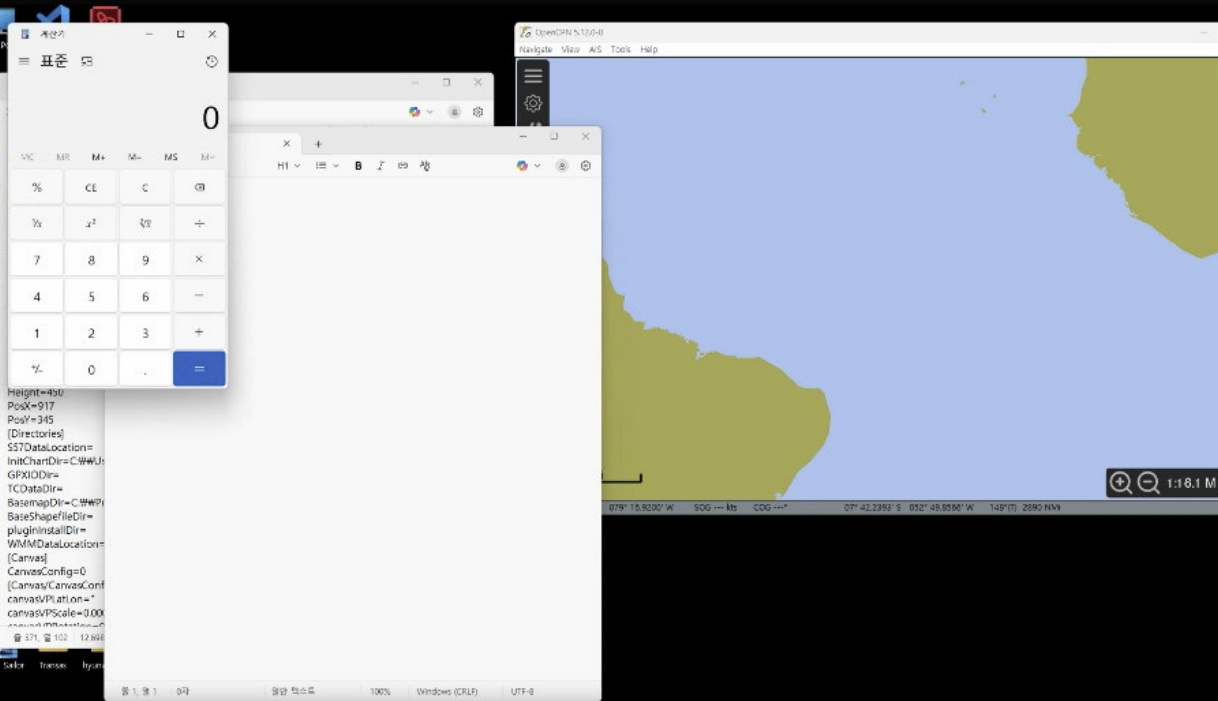Click calculator digit 0 key
This screenshot has width=1218, height=701.
(91, 369)
